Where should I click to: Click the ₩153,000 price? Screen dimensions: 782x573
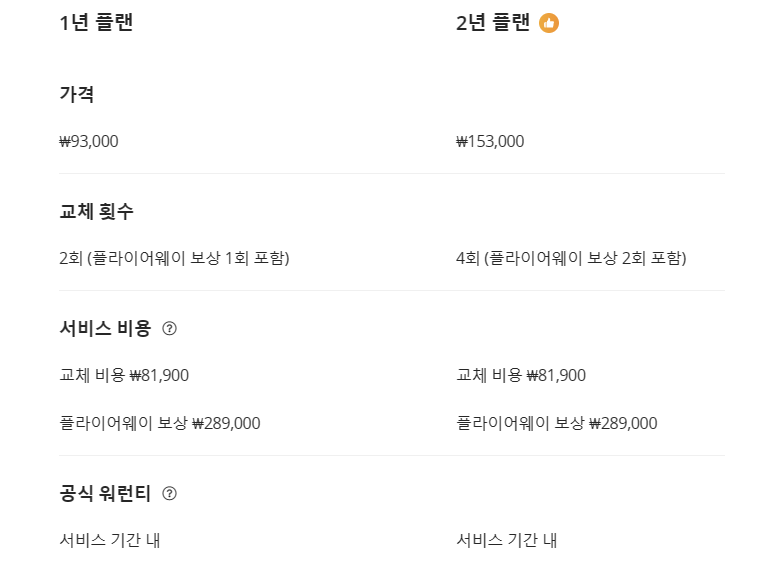490,141
